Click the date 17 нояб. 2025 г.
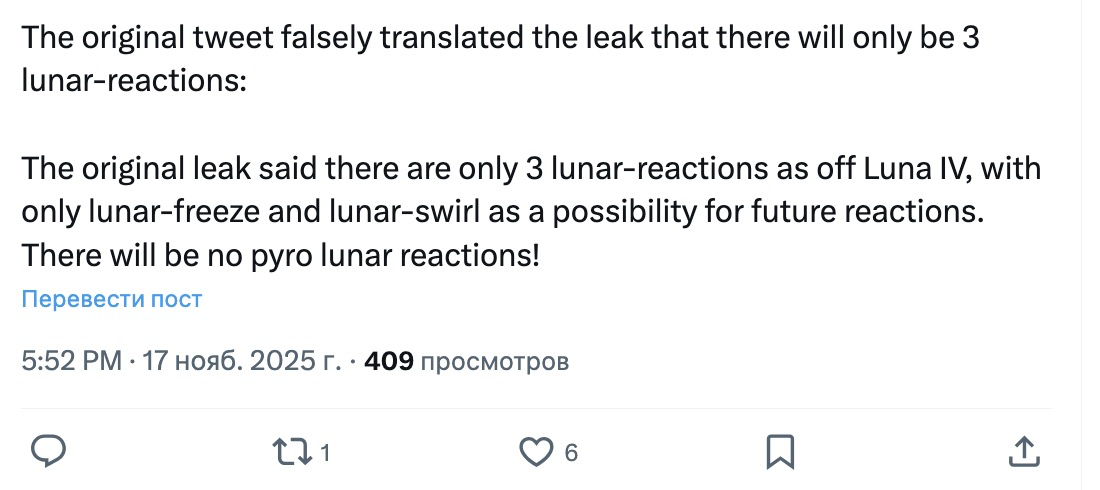 (x=241, y=360)
